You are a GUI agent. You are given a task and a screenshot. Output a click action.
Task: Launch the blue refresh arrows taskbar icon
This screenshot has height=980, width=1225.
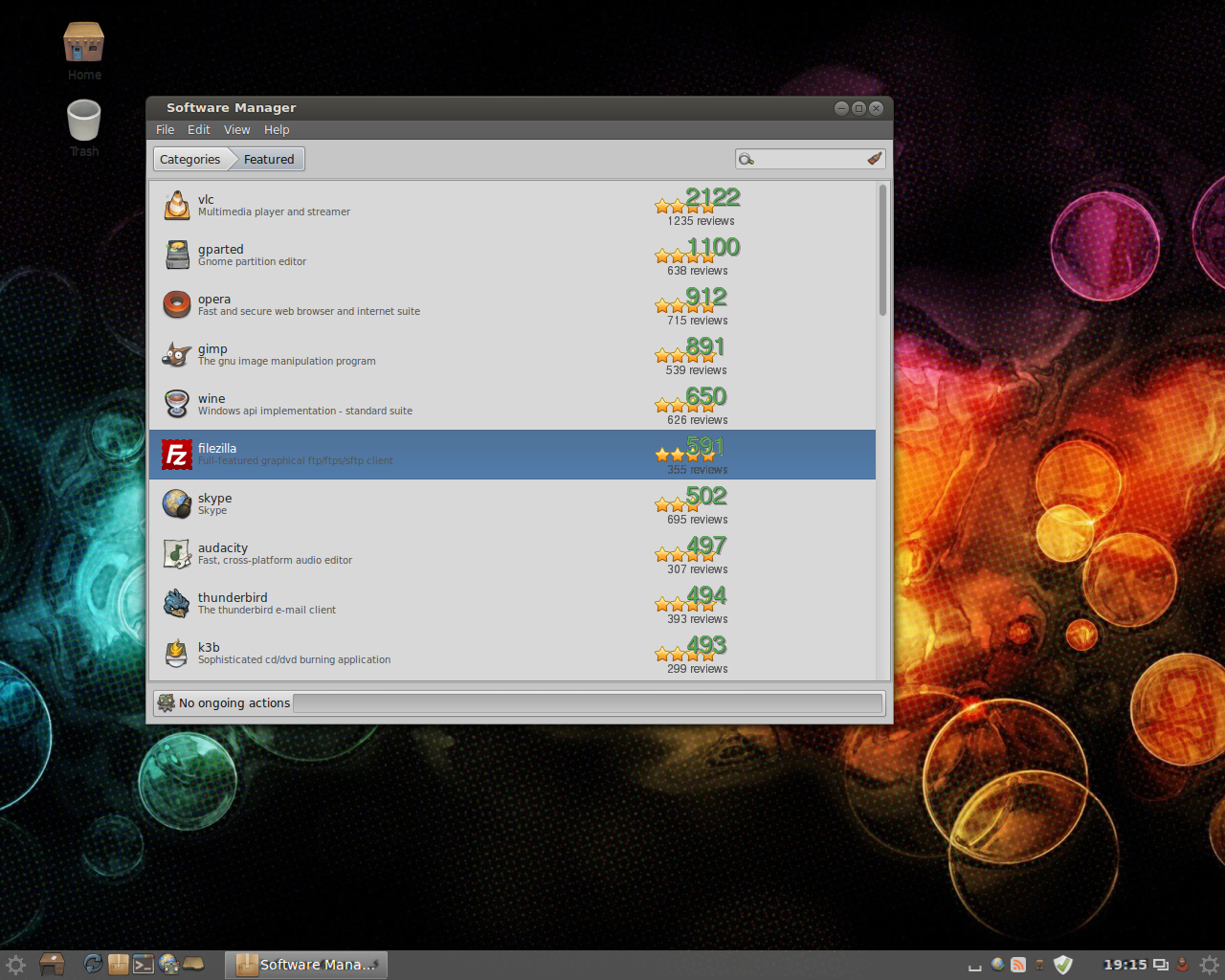tap(93, 965)
